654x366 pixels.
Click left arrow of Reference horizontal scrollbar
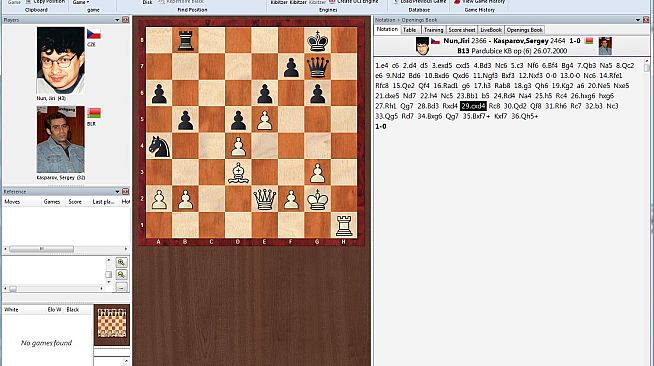coord(5,249)
